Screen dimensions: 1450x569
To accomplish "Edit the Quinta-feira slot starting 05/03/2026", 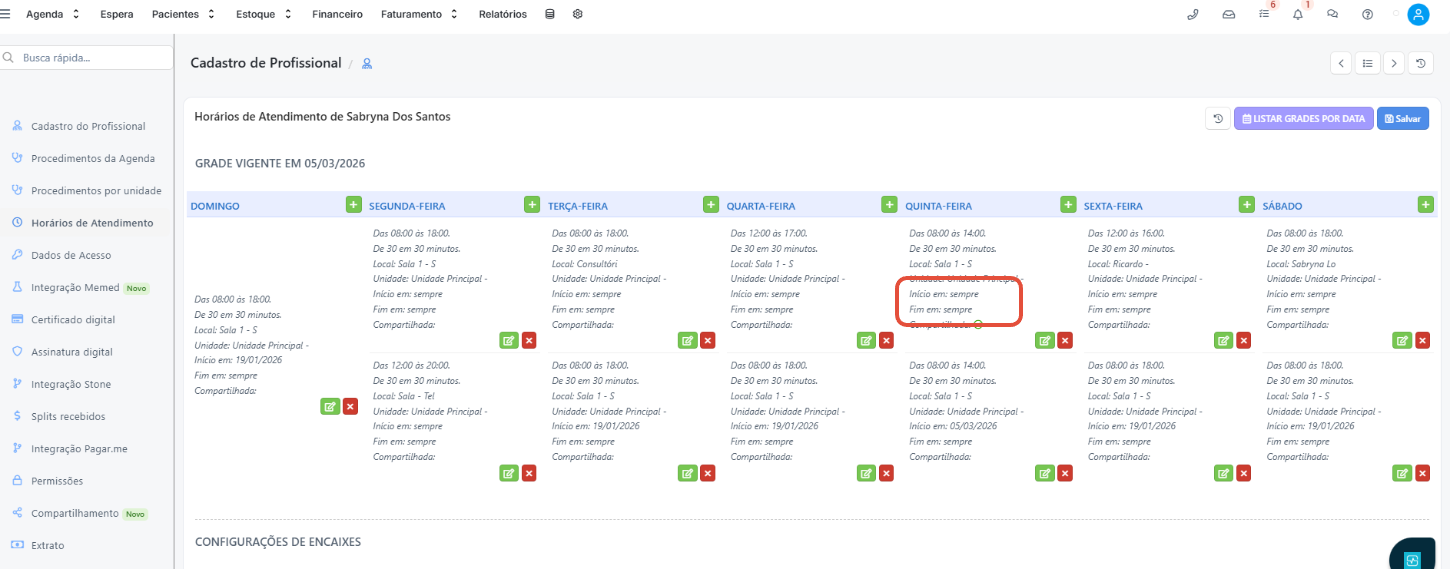I will (1045, 473).
